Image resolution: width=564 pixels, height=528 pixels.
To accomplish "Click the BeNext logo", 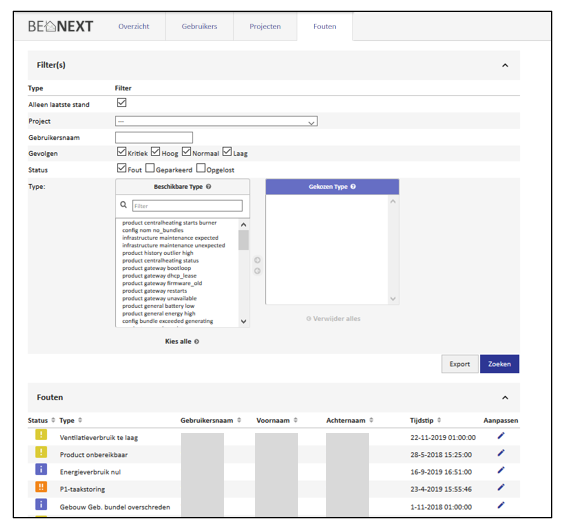I will point(60,26).
